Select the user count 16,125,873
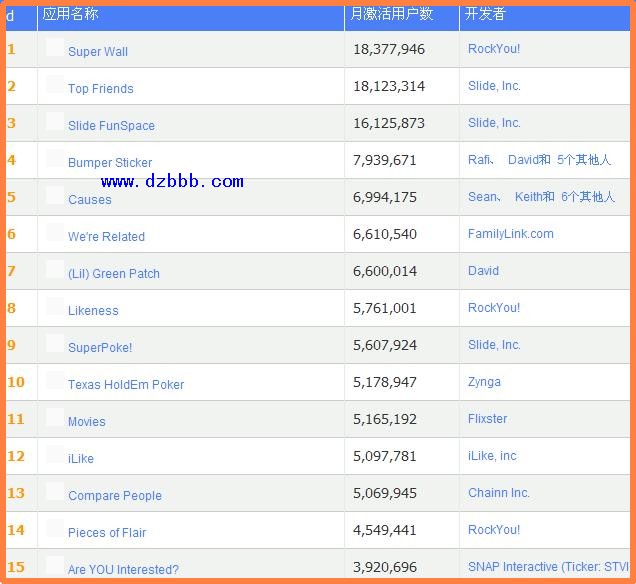The width and height of the screenshot is (636, 584). click(x=389, y=123)
